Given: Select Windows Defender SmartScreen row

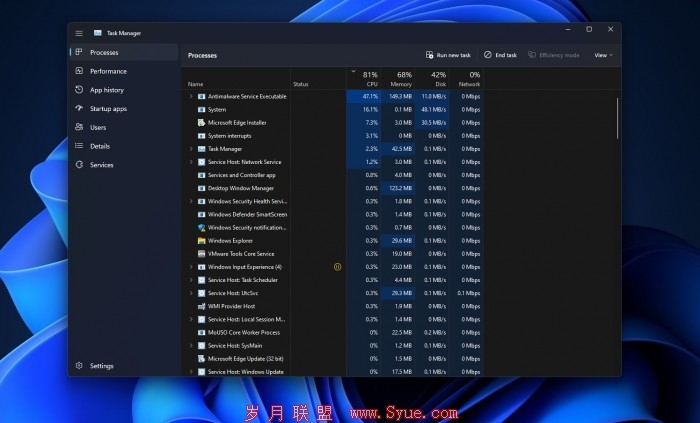Looking at the screenshot, I should pos(333,215).
